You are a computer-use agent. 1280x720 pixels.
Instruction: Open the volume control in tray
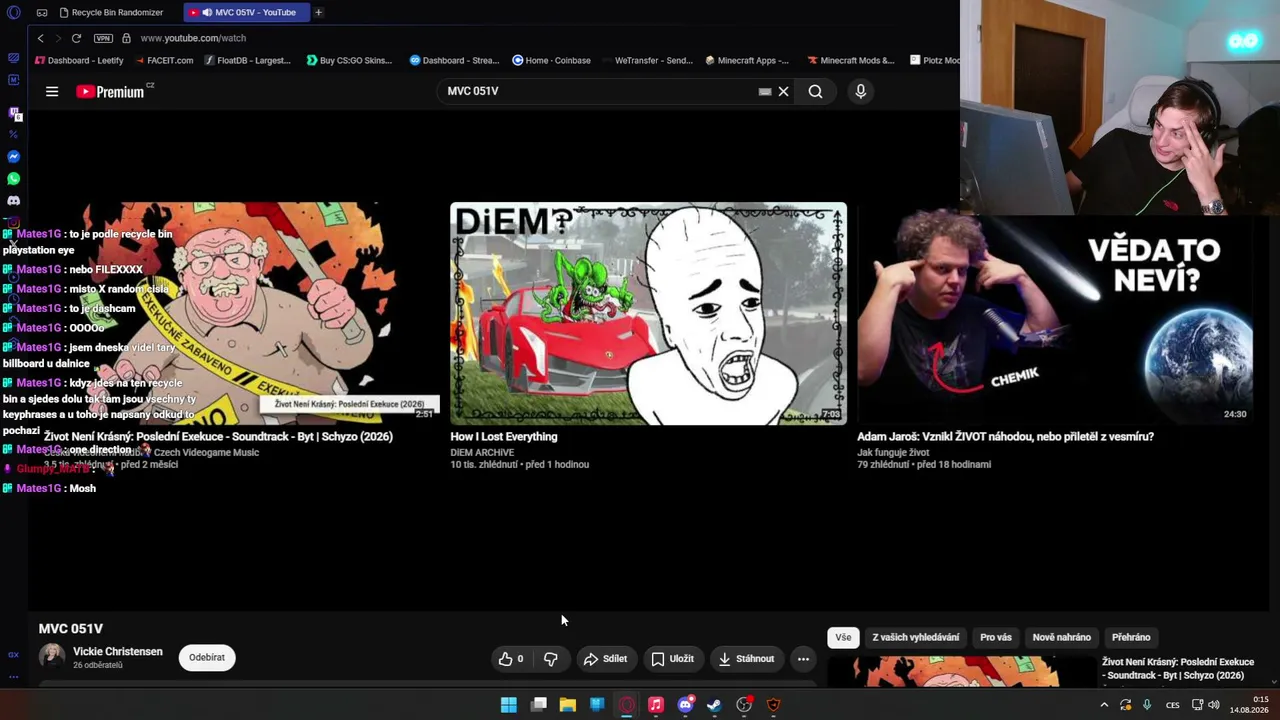pos(1213,705)
